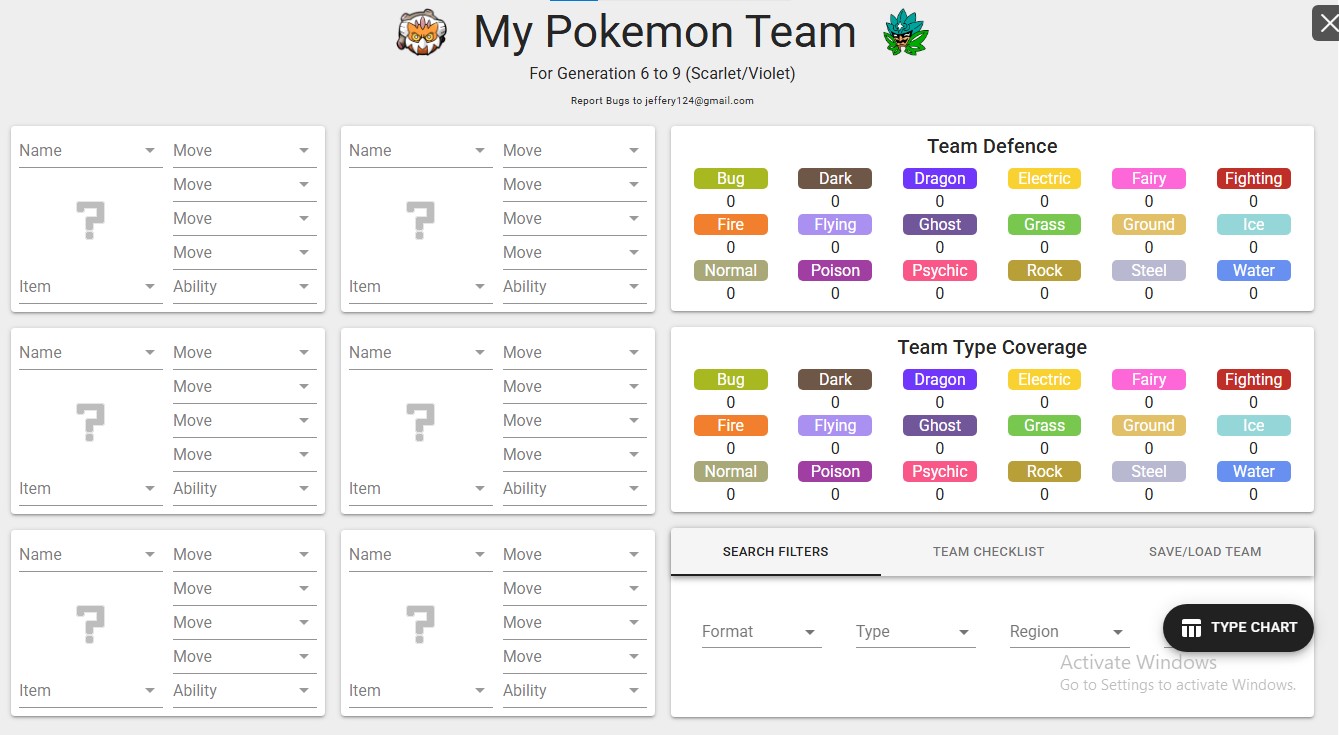
Task: Click the question mark placeholder in top-right card
Action: point(420,219)
